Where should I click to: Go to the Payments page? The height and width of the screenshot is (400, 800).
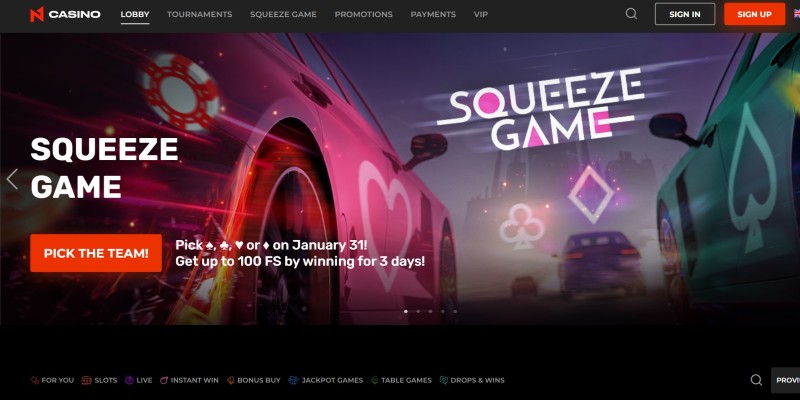point(433,14)
